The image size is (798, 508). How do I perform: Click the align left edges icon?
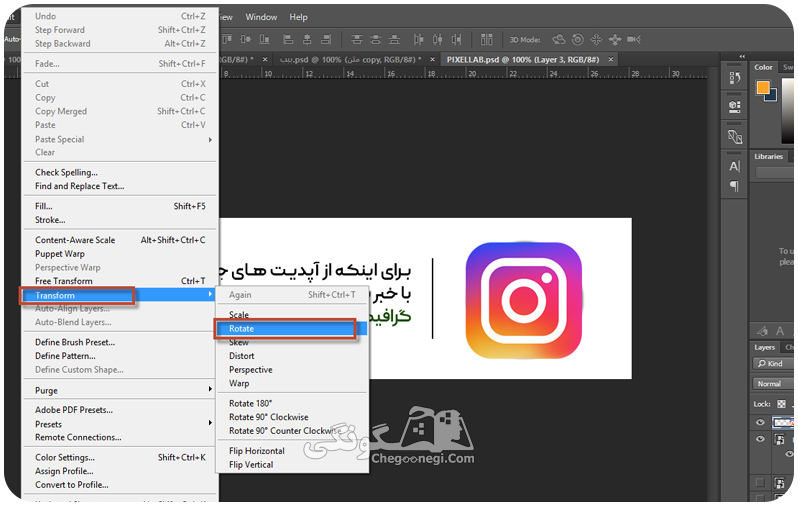pyautogui.click(x=289, y=39)
